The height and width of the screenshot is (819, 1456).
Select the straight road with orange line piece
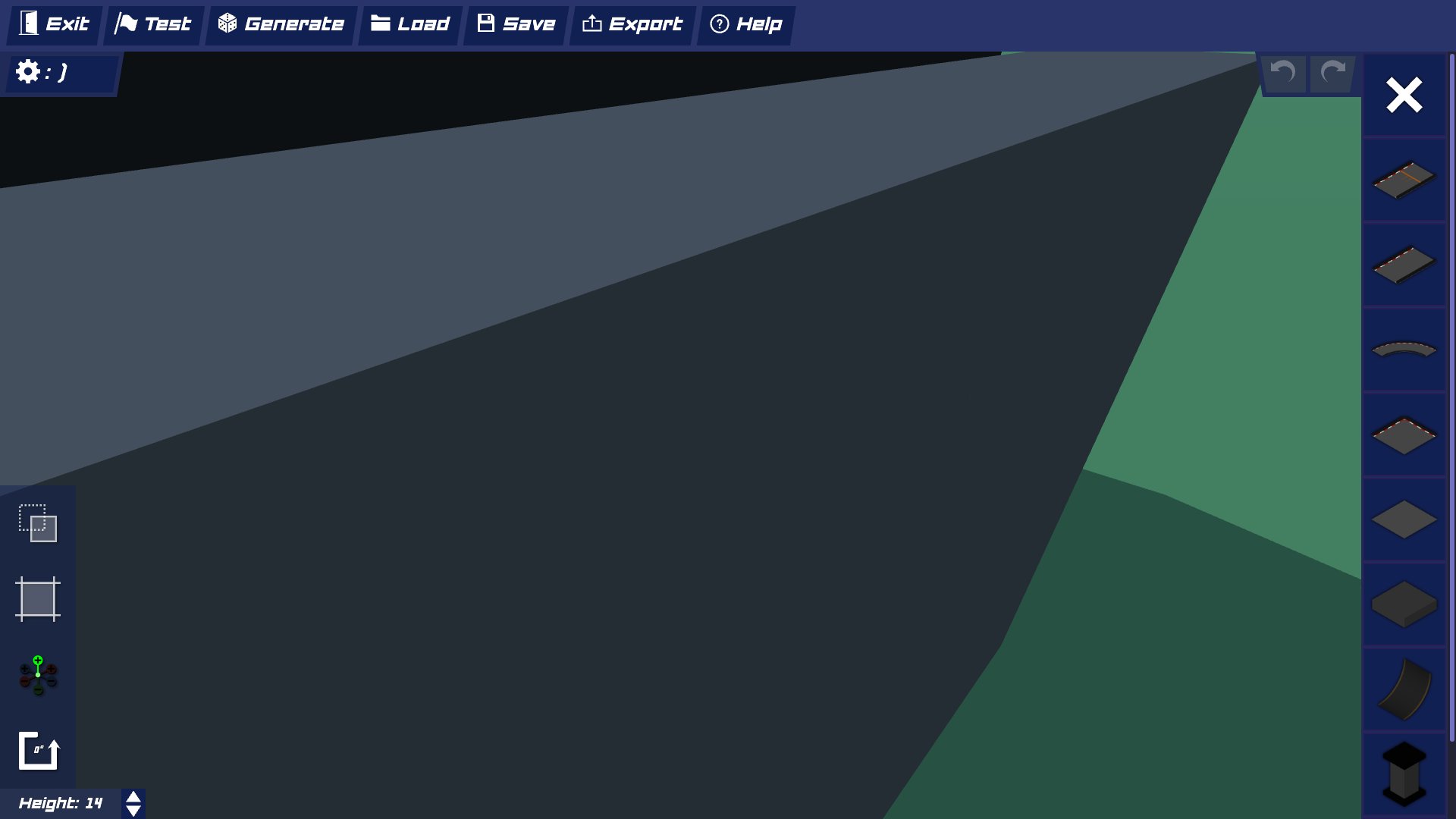point(1404,180)
